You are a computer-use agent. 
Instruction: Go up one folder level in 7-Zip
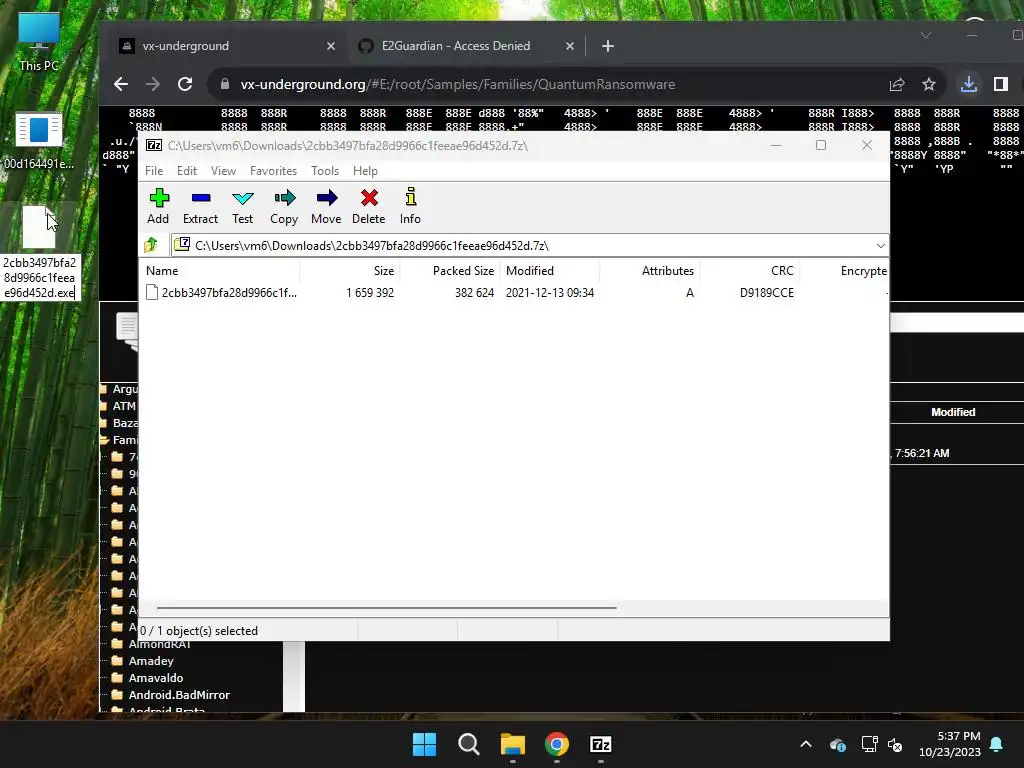[x=151, y=245]
